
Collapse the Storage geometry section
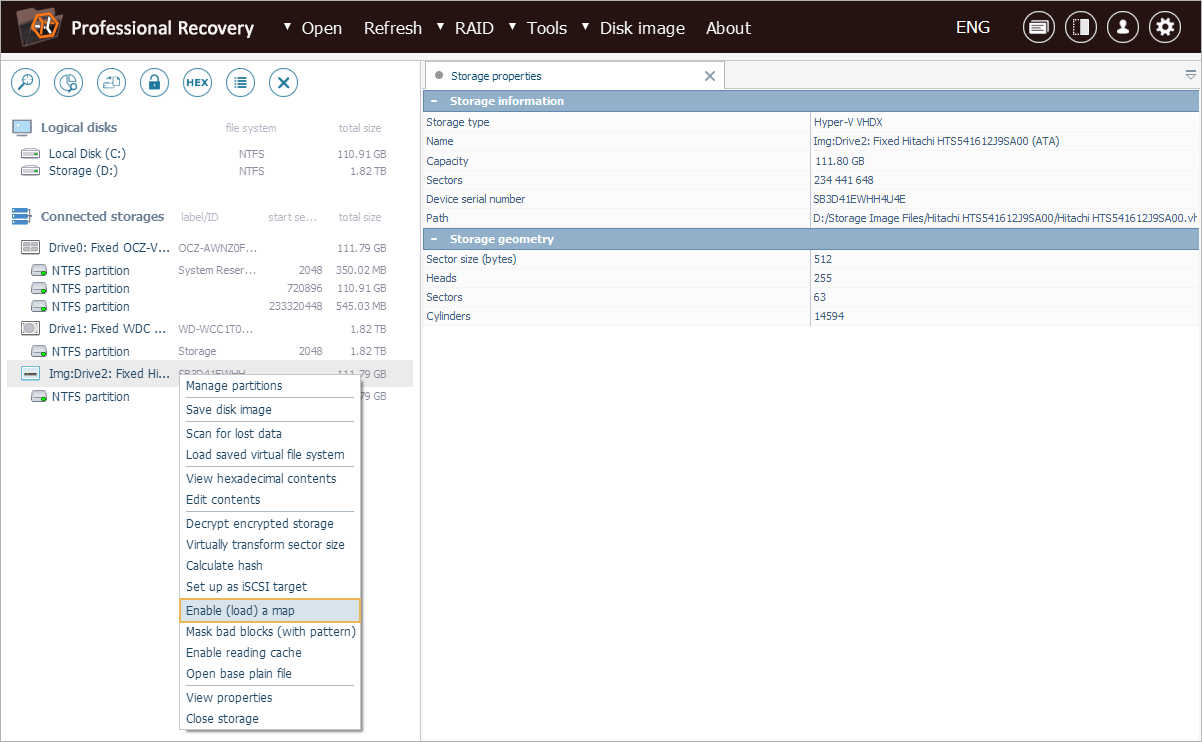coord(434,239)
